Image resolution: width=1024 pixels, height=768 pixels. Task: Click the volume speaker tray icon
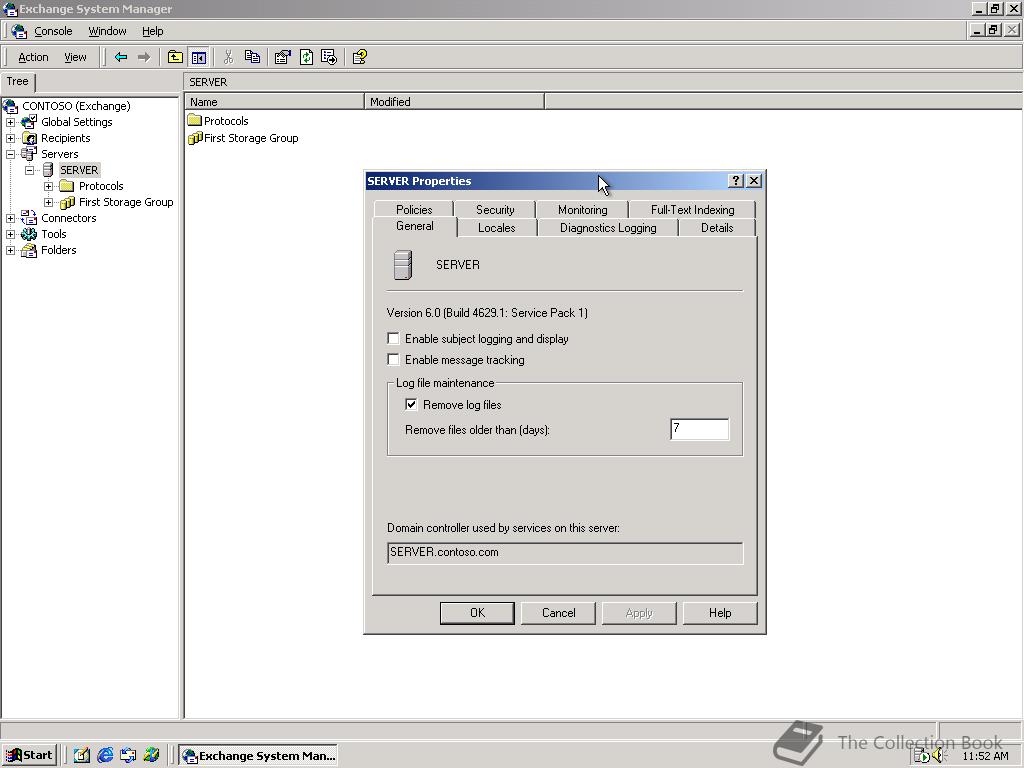[x=939, y=756]
